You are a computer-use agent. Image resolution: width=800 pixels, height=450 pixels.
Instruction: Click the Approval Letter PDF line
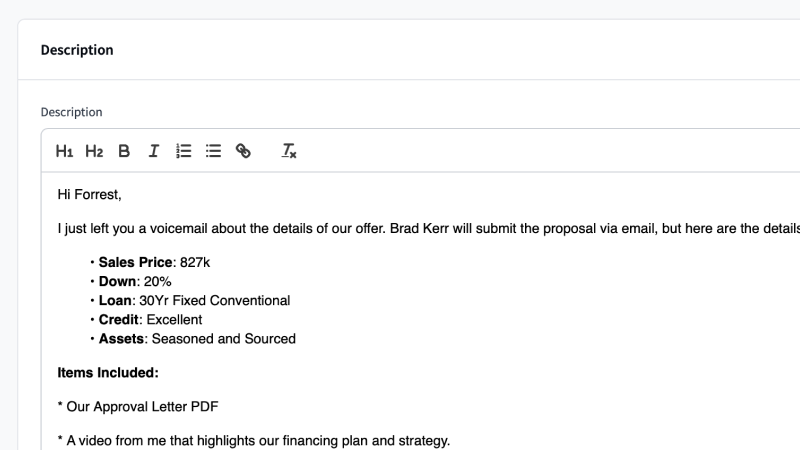click(138, 406)
